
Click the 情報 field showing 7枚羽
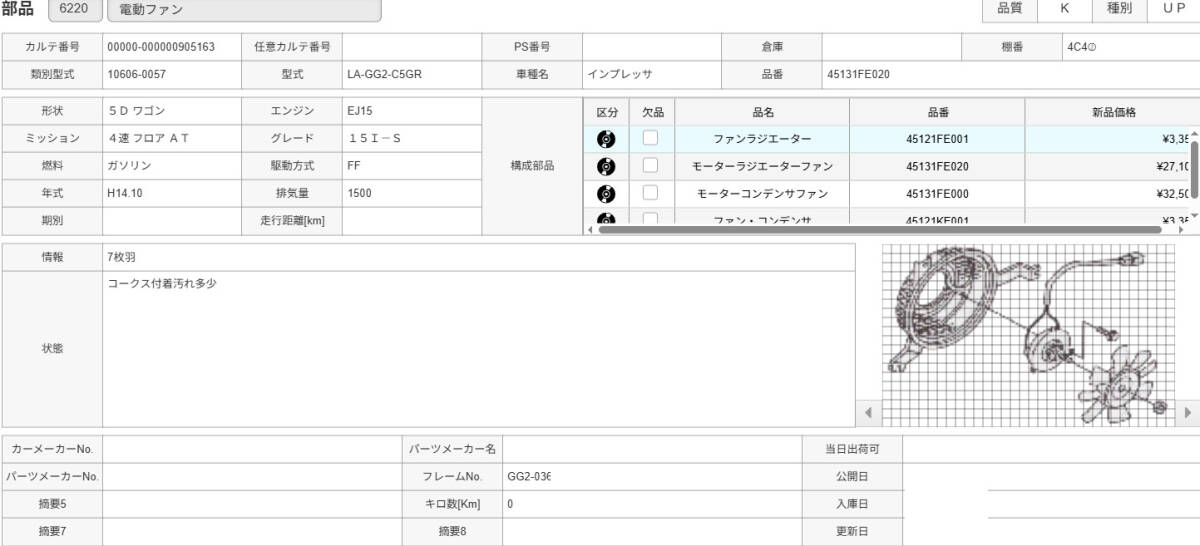tap(479, 257)
